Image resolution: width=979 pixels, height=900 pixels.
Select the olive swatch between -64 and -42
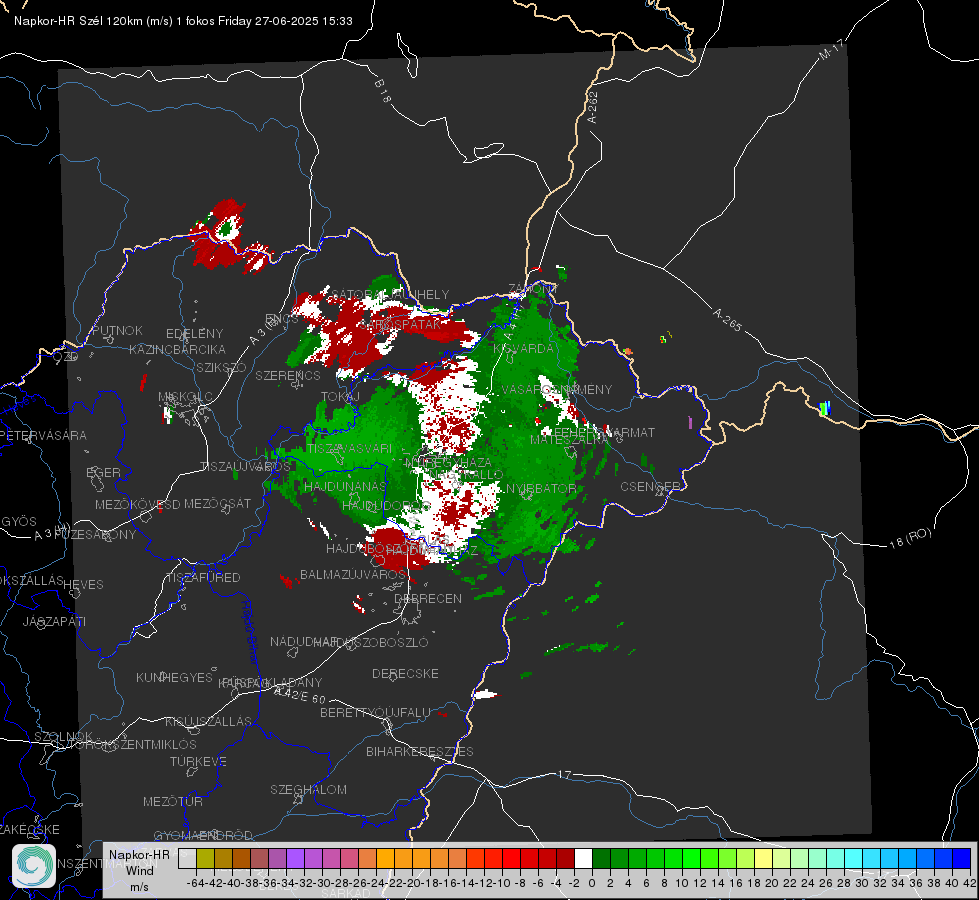tap(205, 858)
